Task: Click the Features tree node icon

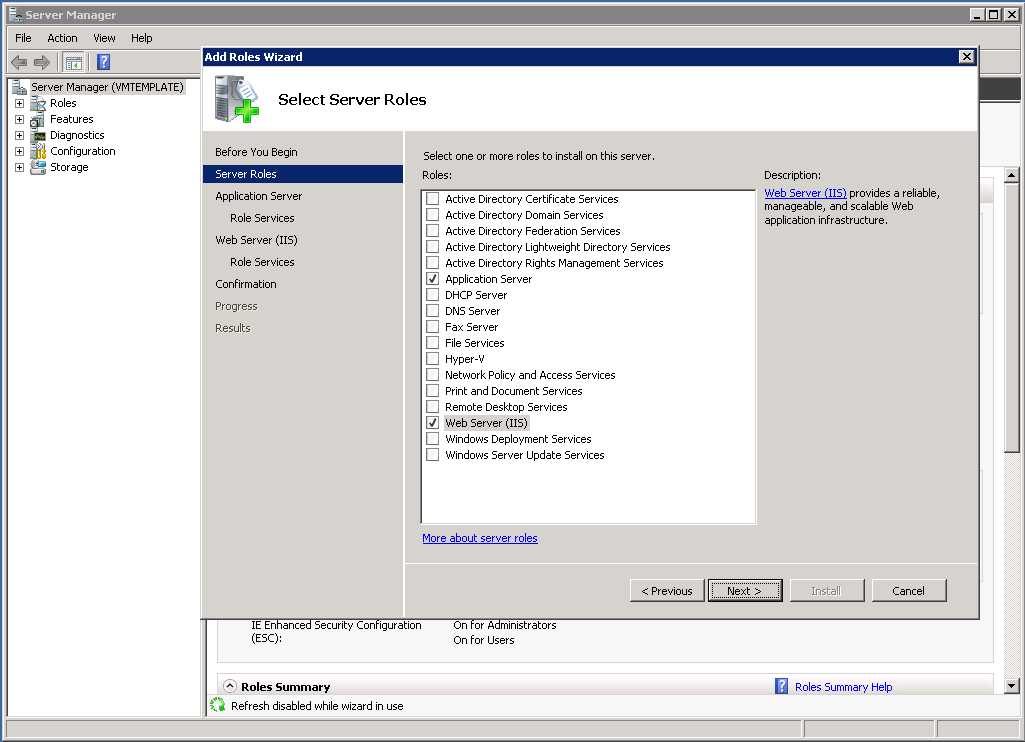Action: click(38, 119)
